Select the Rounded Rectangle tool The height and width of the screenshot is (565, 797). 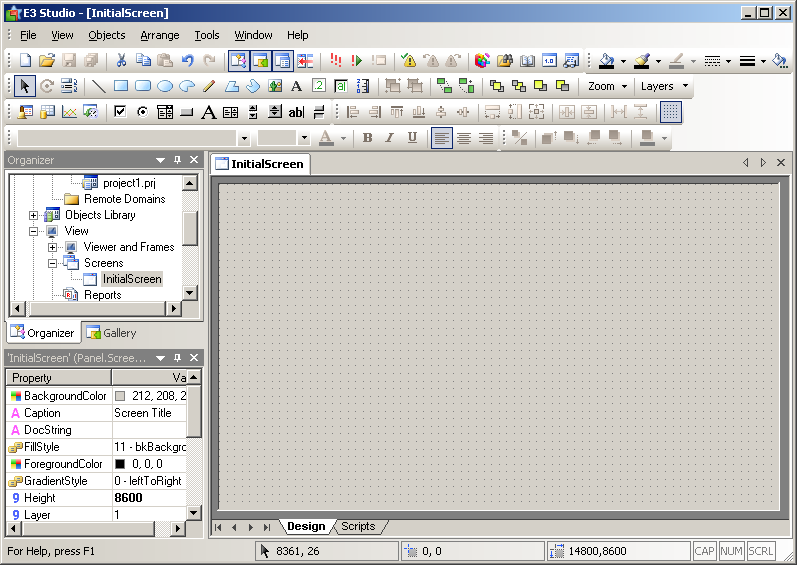pos(143,86)
